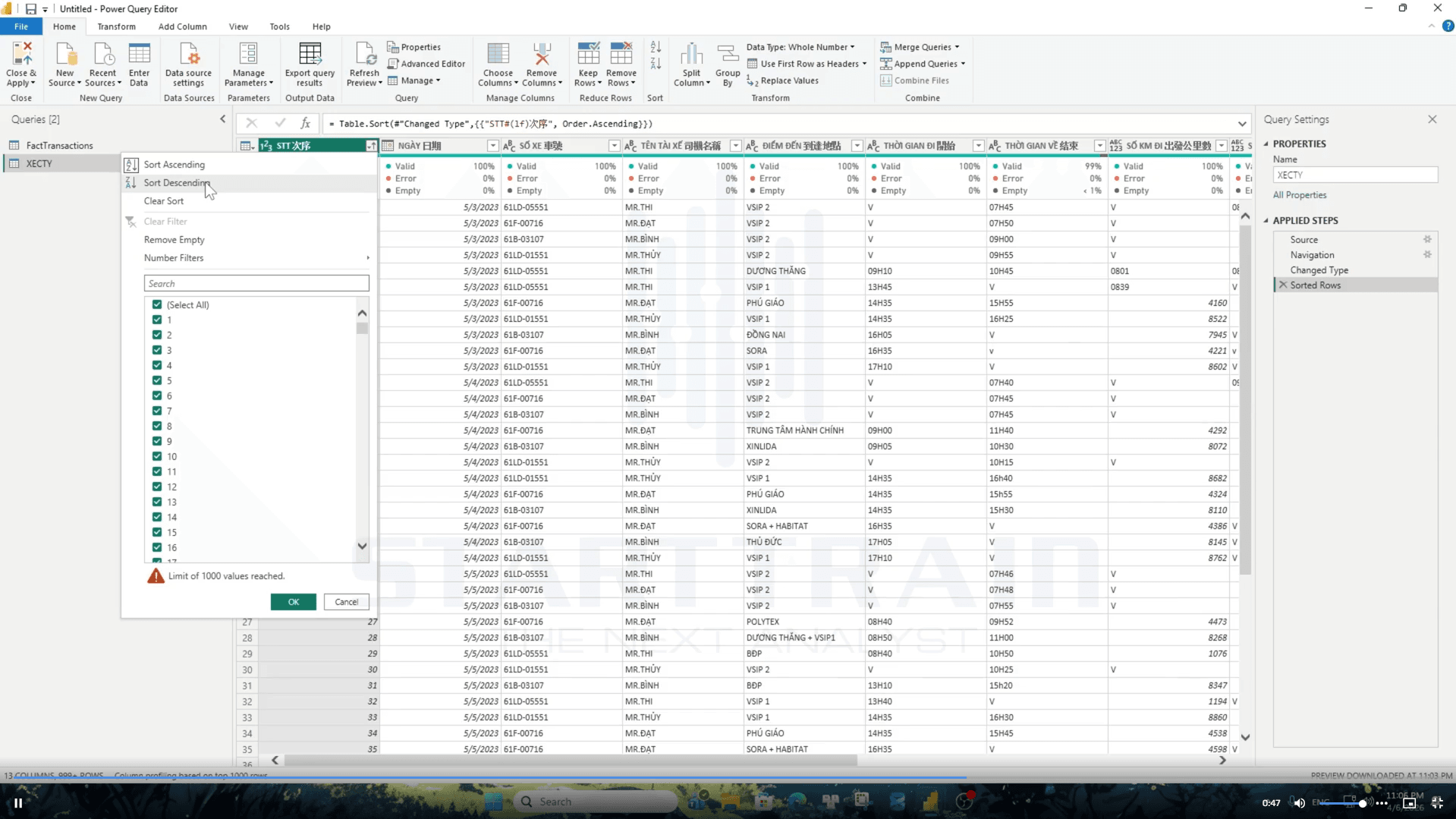Uncheck the value 16 checkbox

click(157, 547)
